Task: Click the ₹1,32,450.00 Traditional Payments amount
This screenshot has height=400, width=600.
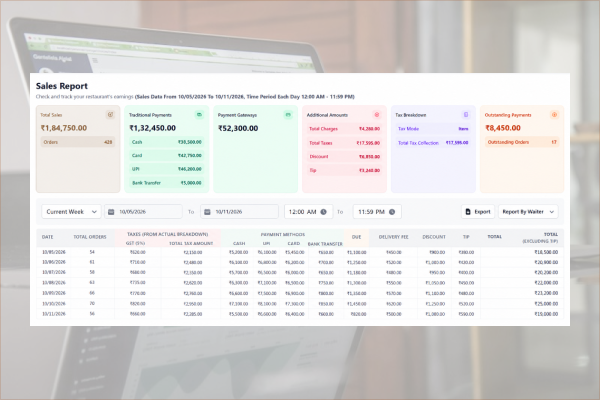Action: point(153,128)
